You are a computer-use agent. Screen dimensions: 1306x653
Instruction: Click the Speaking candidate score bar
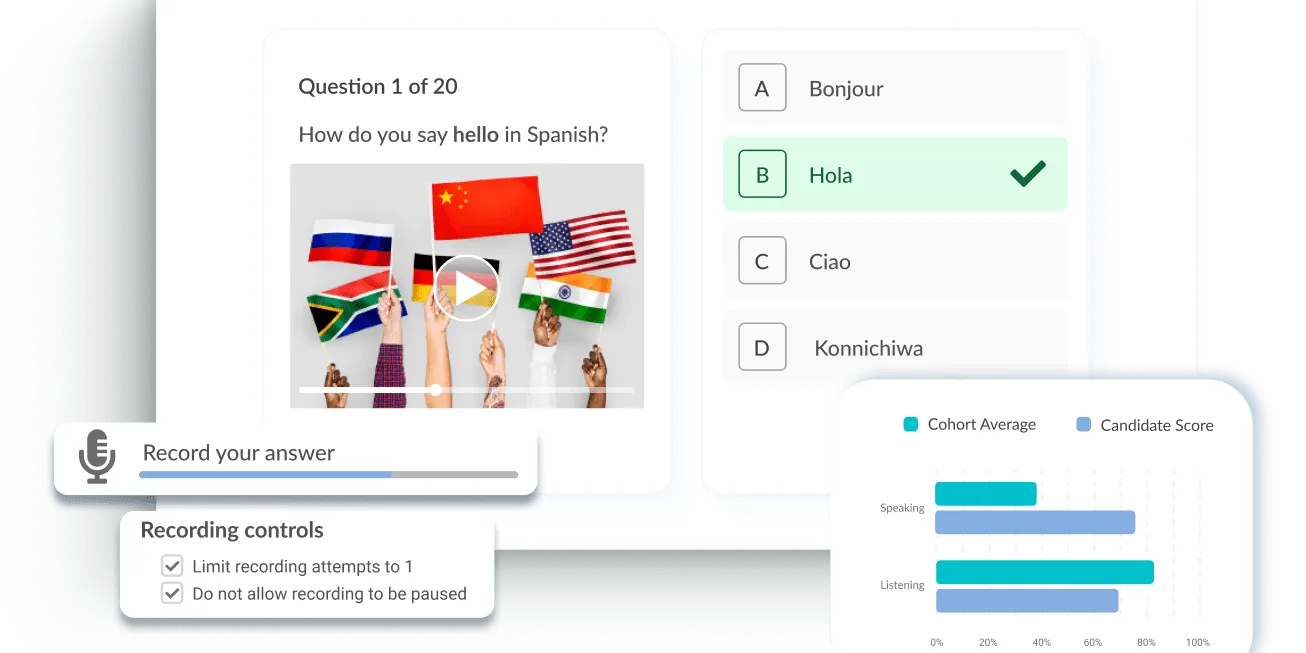1034,522
